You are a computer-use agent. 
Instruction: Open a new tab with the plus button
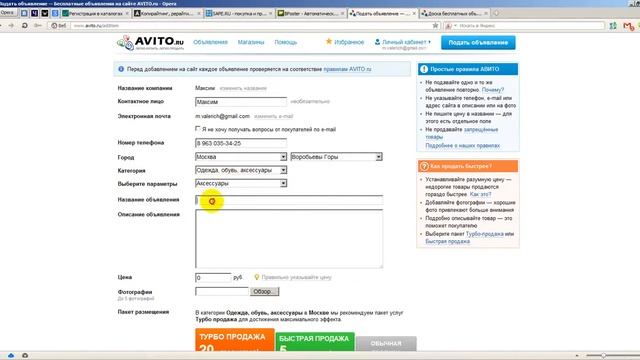496,13
